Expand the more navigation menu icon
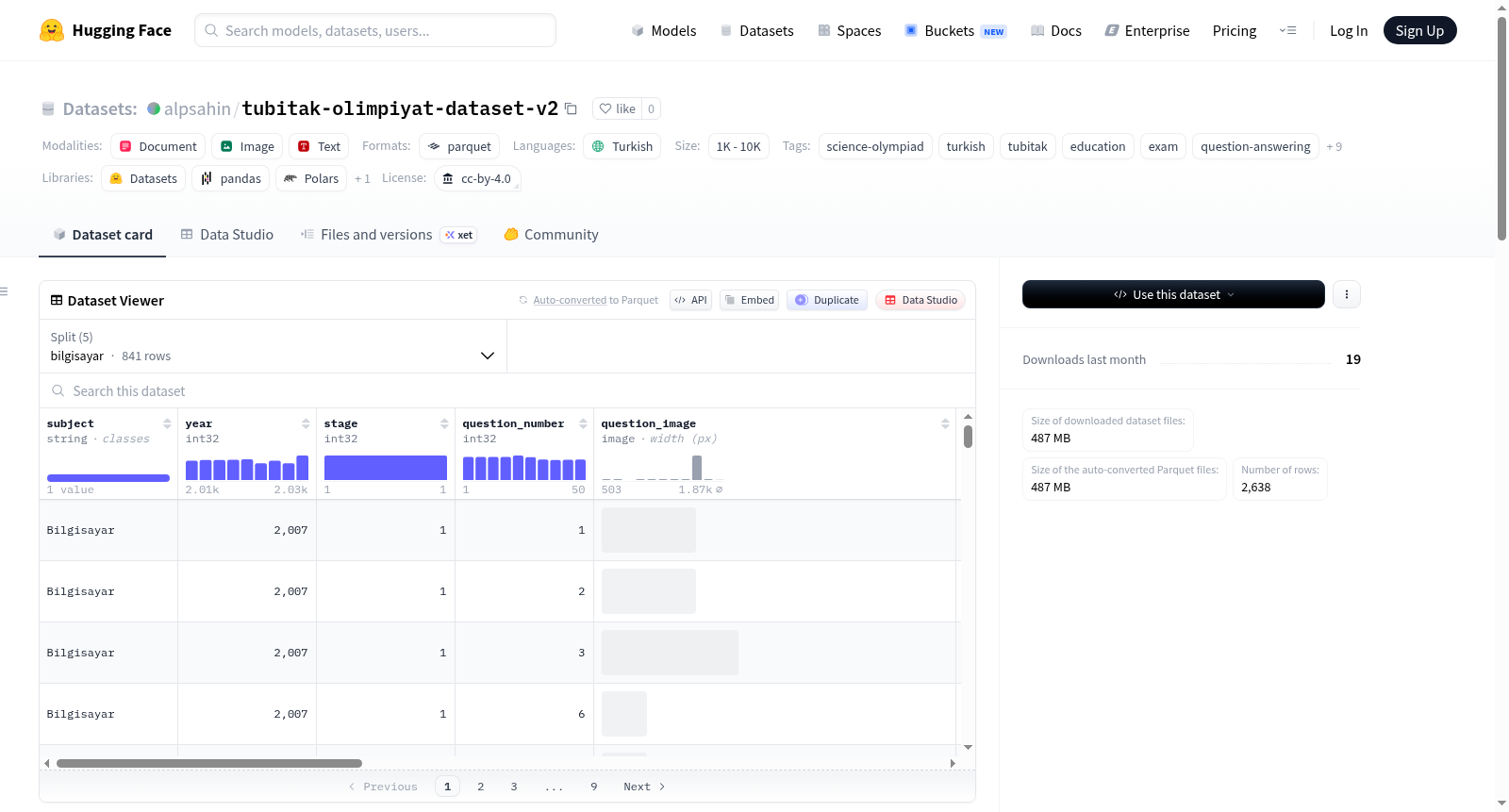 point(1287,30)
